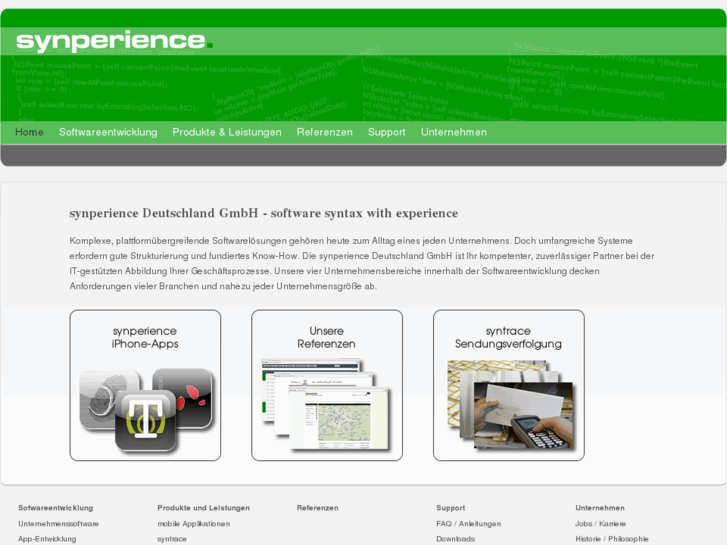Open the App-Entwicklung footer link
727x545 pixels.
coord(47,539)
